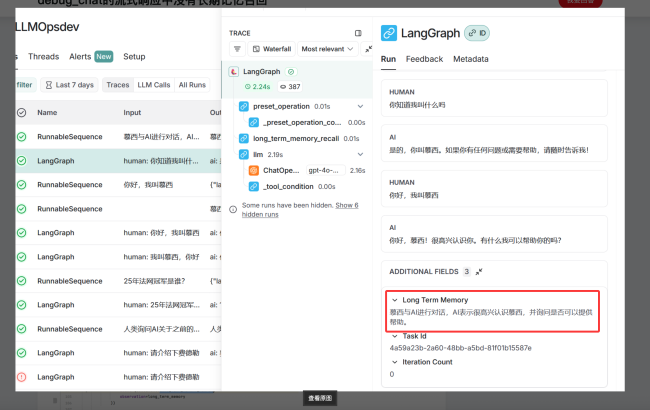Click the orange ChatOpe... model icon
Image resolution: width=650 pixels, height=410 pixels.
[x=254, y=170]
